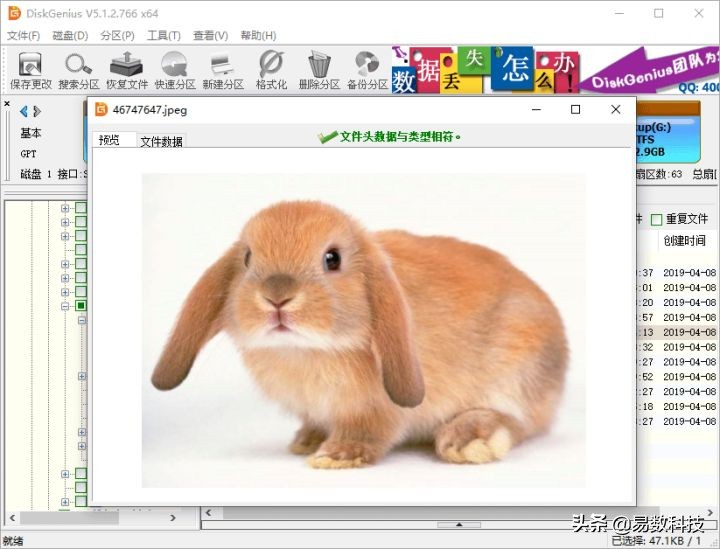Viewport: 720px width, 549px height.
Task: Expand the topmost plus node in the tree
Action: pos(66,208)
